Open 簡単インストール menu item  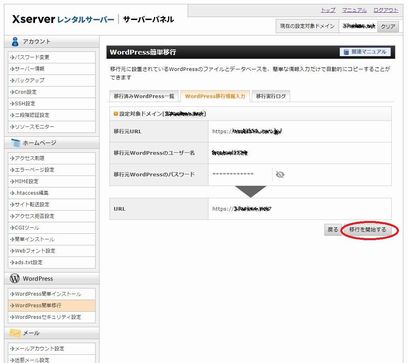52,239
